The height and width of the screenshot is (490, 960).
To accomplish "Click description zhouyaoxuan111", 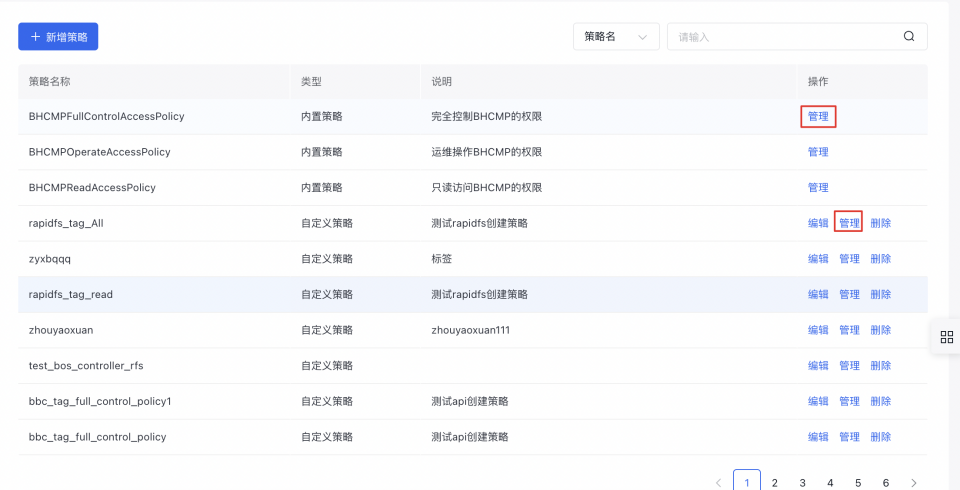I will point(470,330).
